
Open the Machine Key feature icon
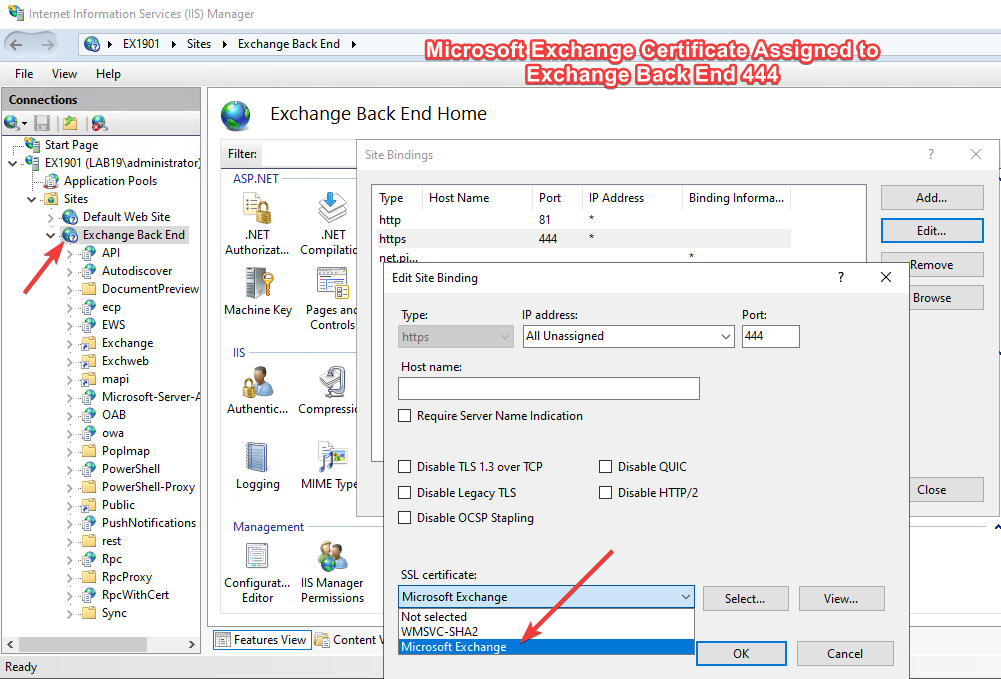[x=259, y=283]
